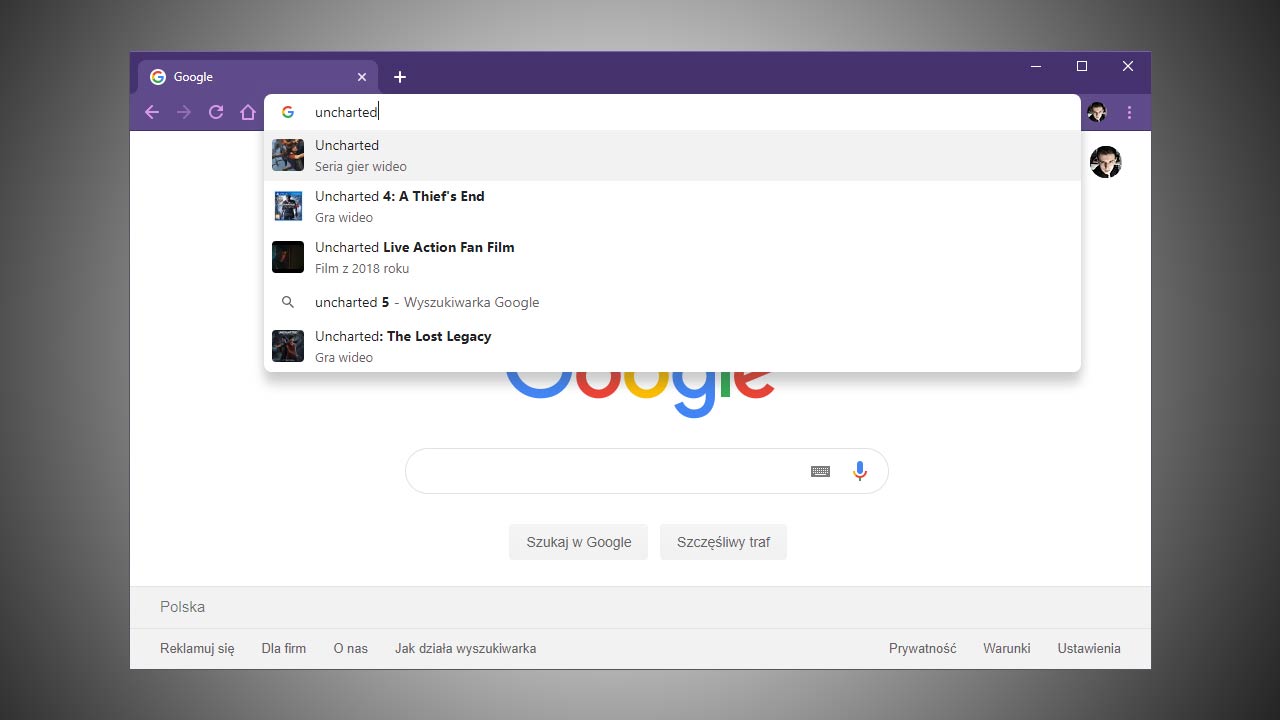The image size is (1280, 720).
Task: Open the 'Warunki' footer link
Action: (1007, 648)
